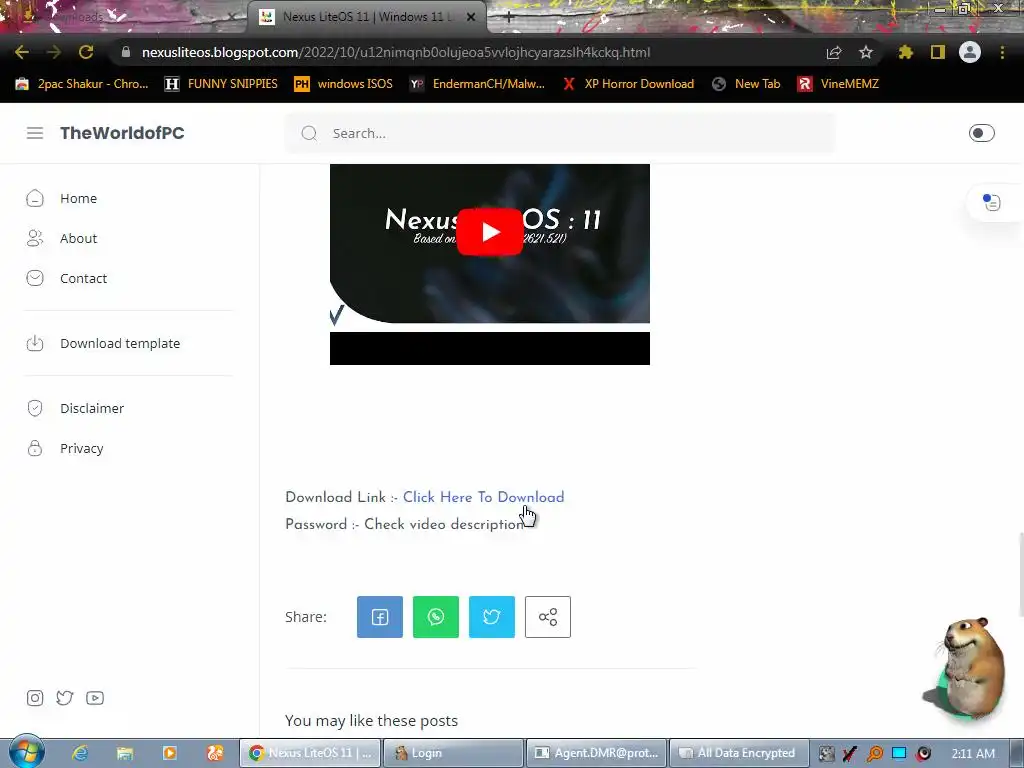Switch to the Login taskbar window
Image resolution: width=1024 pixels, height=768 pixels.
[x=453, y=753]
